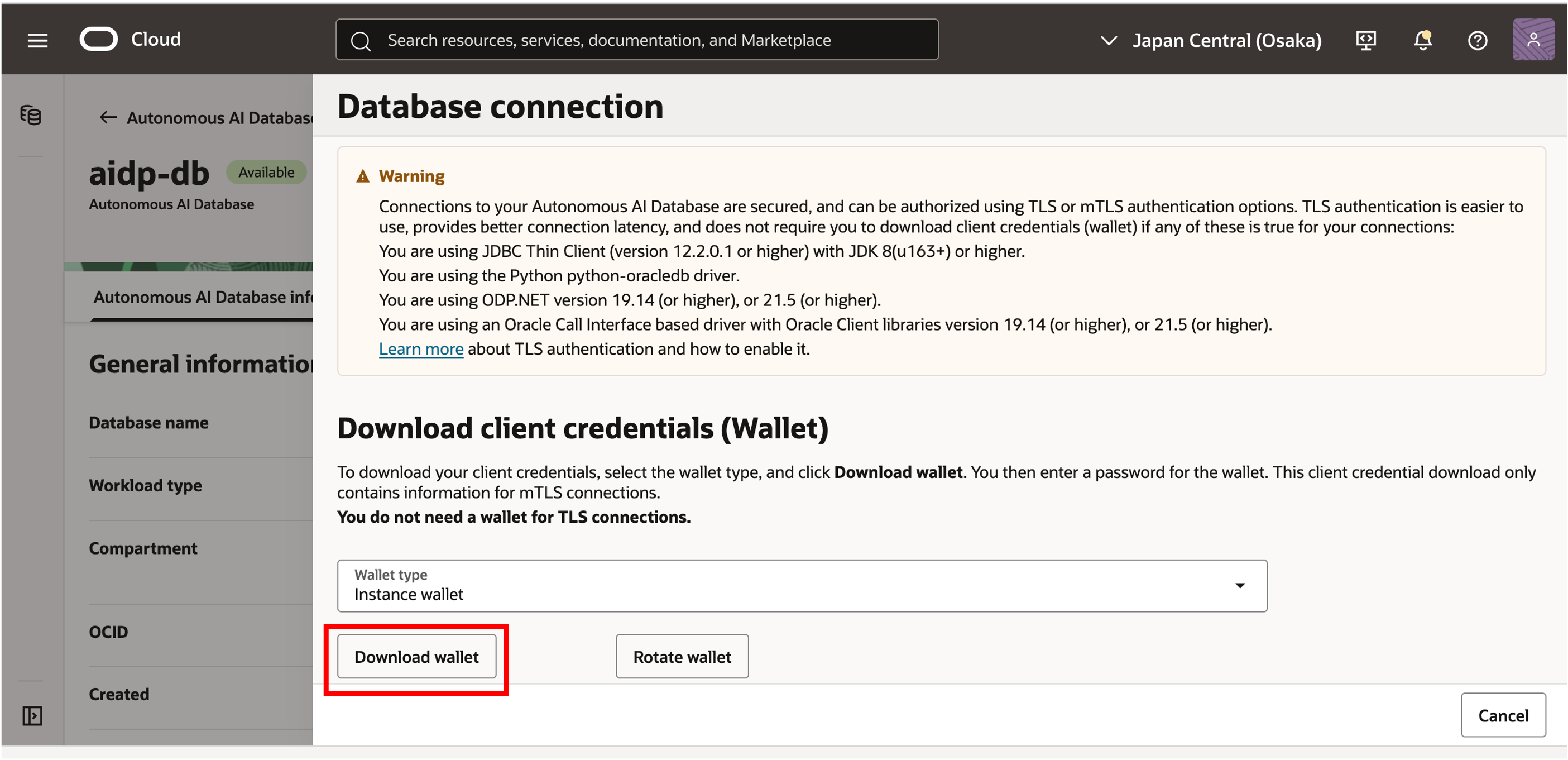Click the search magnifier icon
The image size is (1568, 760).
click(x=361, y=41)
